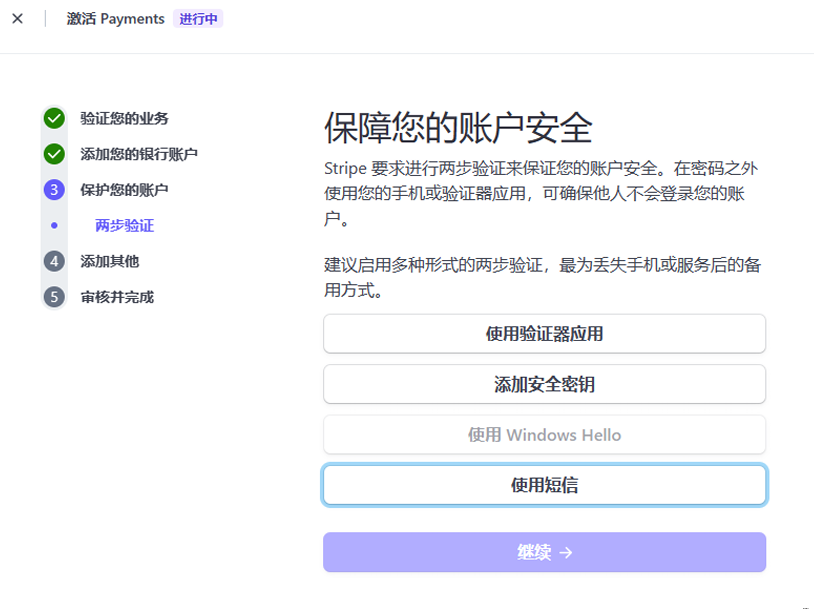Viewport: 814px width, 615px height.
Task: Jump to the 添加其他 step
Action: pyautogui.click(x=110, y=261)
